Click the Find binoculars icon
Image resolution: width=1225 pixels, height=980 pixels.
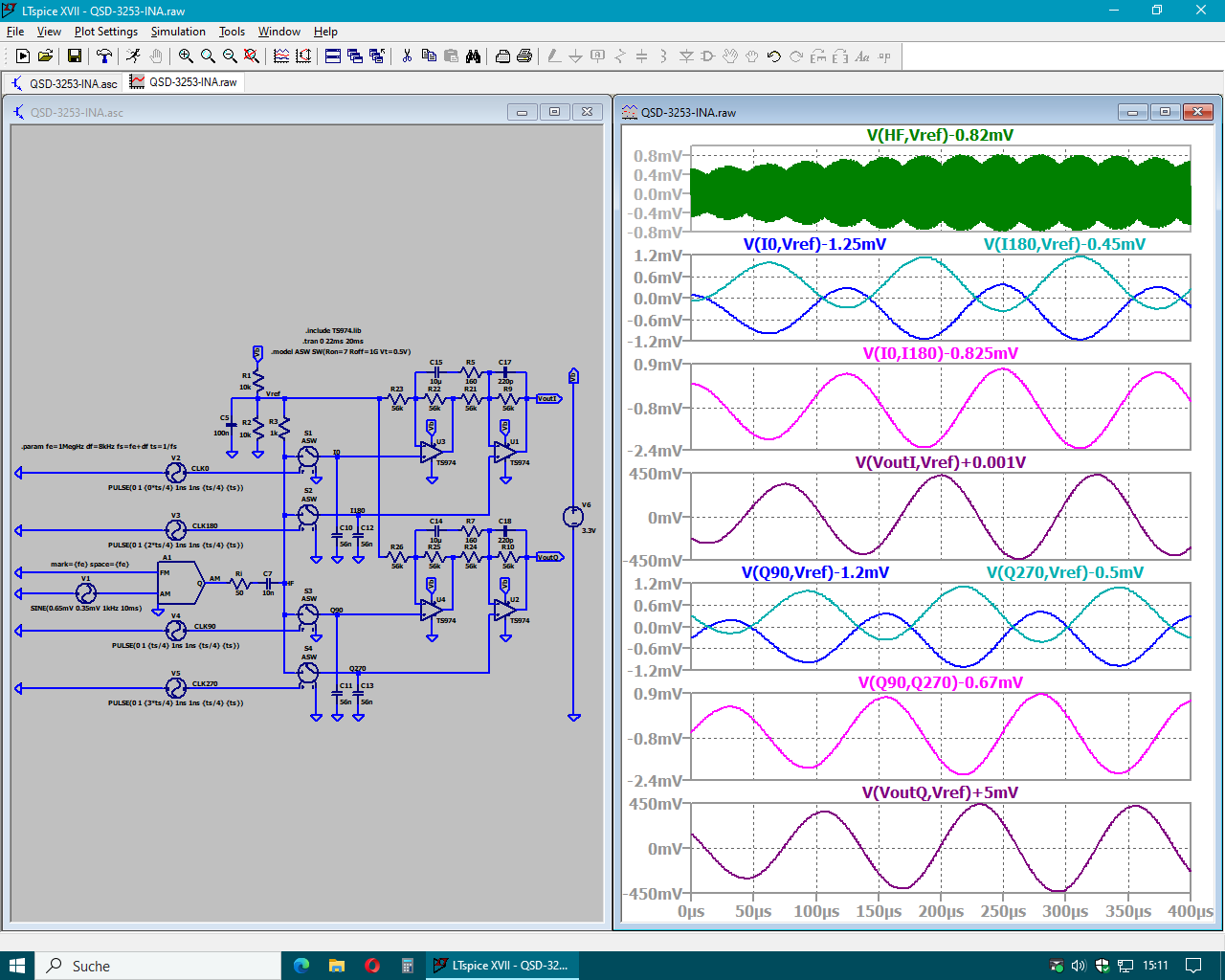(473, 56)
